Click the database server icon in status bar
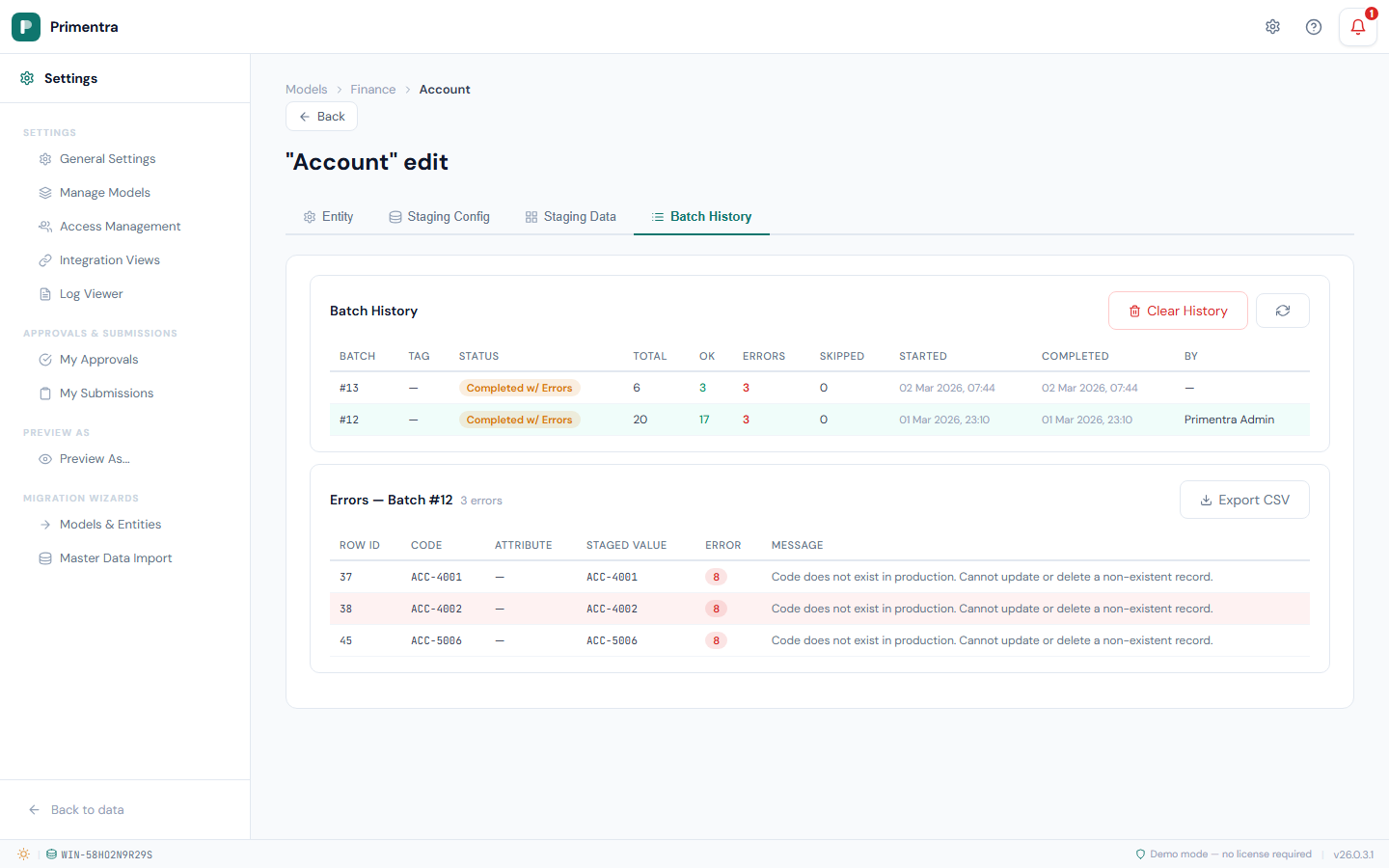This screenshot has width=1389, height=868. coord(51,854)
